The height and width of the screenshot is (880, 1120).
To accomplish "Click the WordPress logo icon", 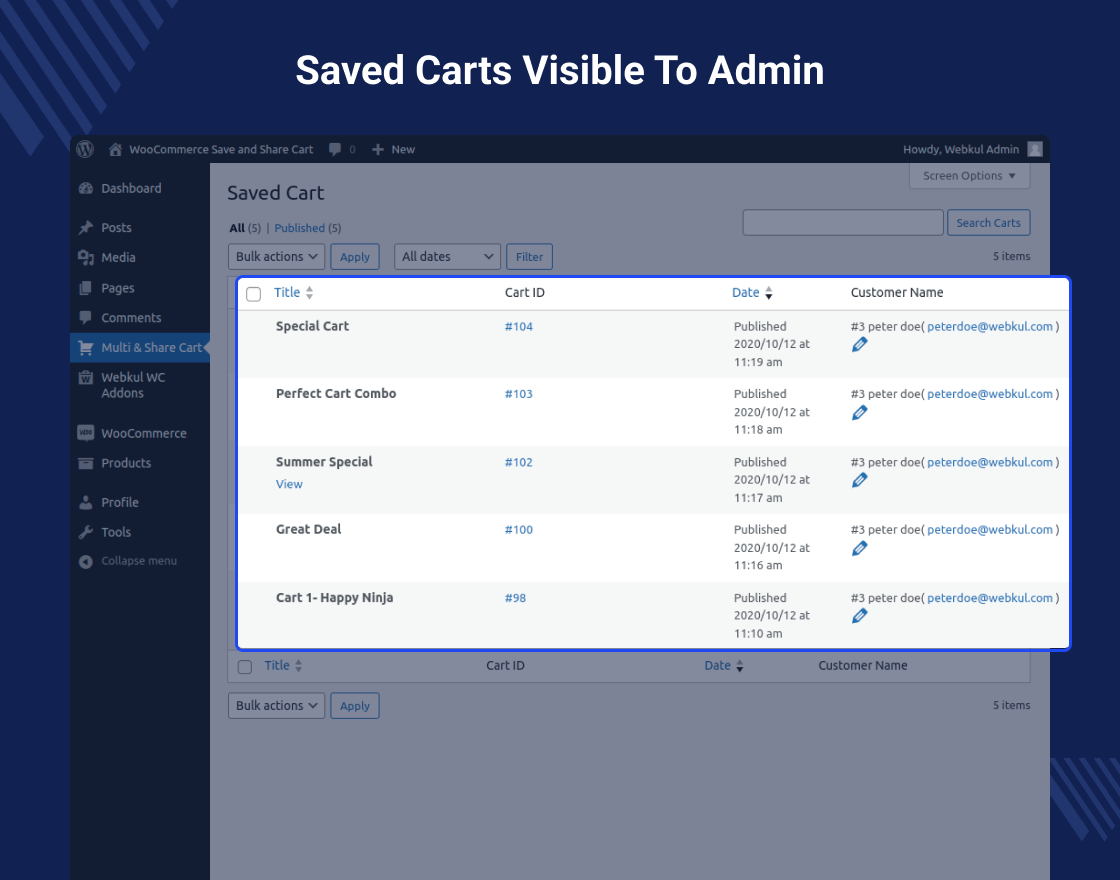I will click(85, 149).
